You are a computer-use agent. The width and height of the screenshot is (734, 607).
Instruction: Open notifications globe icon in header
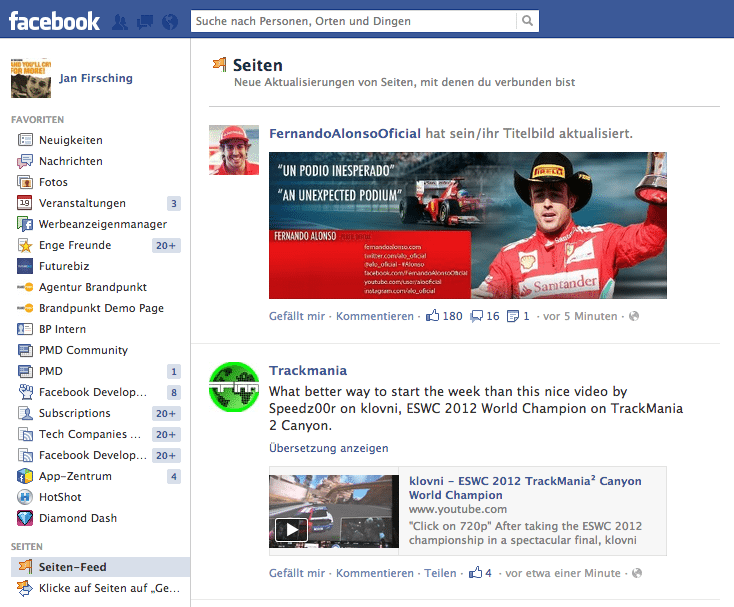click(x=170, y=22)
